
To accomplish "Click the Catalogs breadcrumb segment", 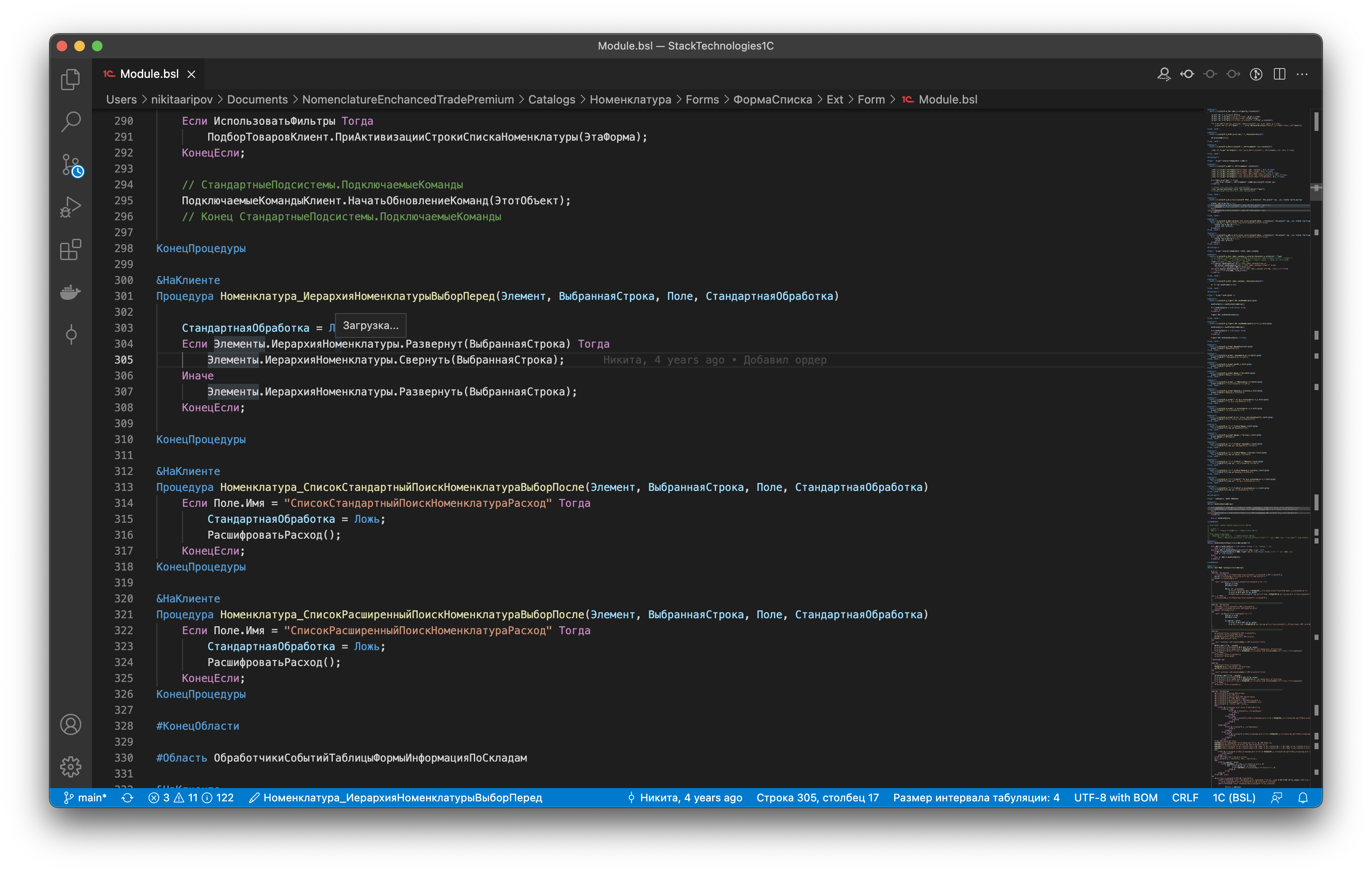I will coord(551,99).
